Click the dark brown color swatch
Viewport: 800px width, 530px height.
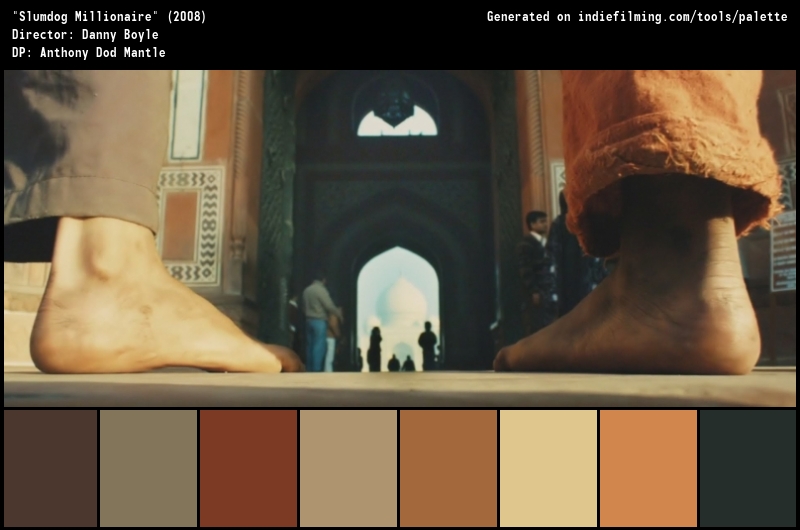coord(51,468)
